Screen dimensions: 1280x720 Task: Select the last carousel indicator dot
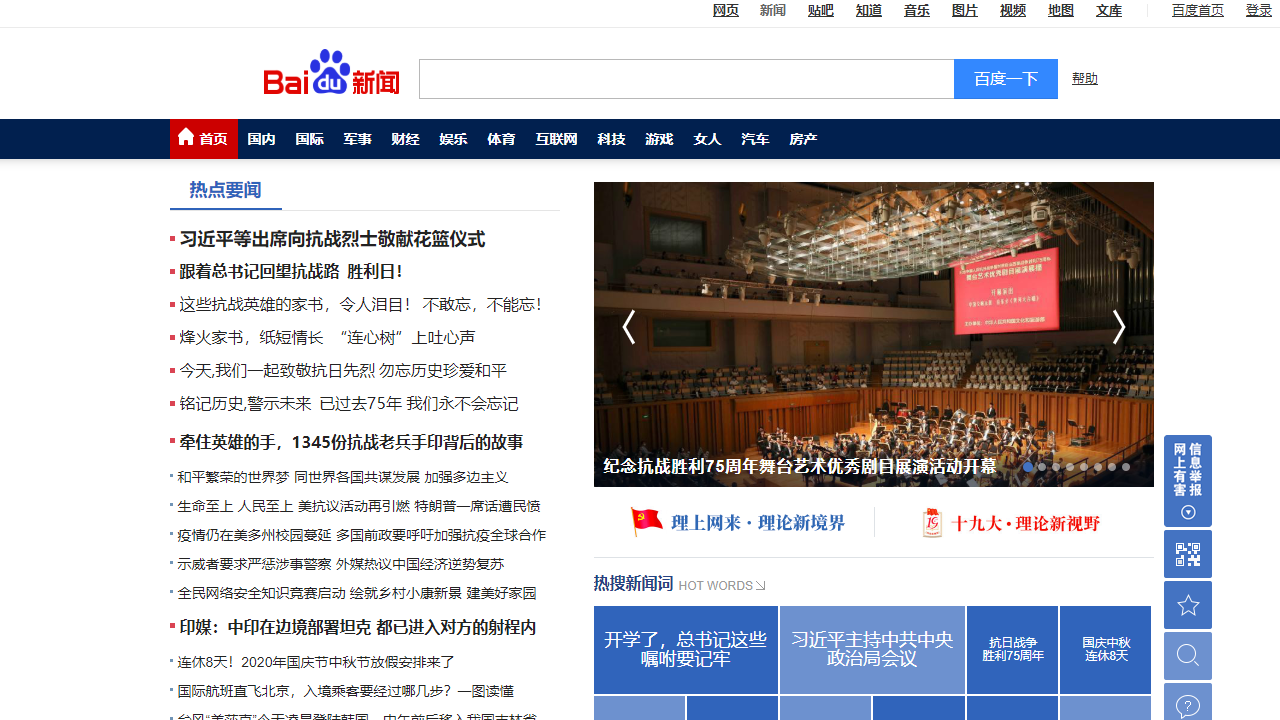pos(1126,467)
